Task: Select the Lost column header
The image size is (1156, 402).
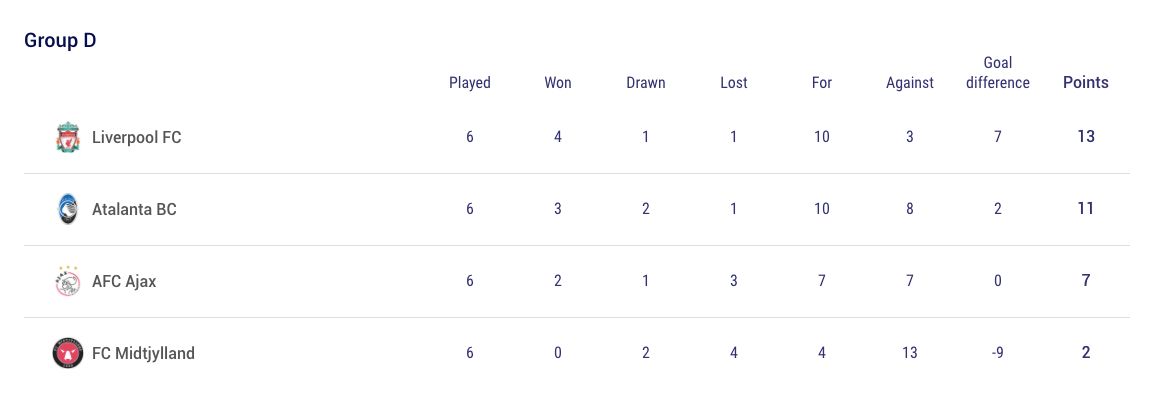Action: (x=734, y=83)
